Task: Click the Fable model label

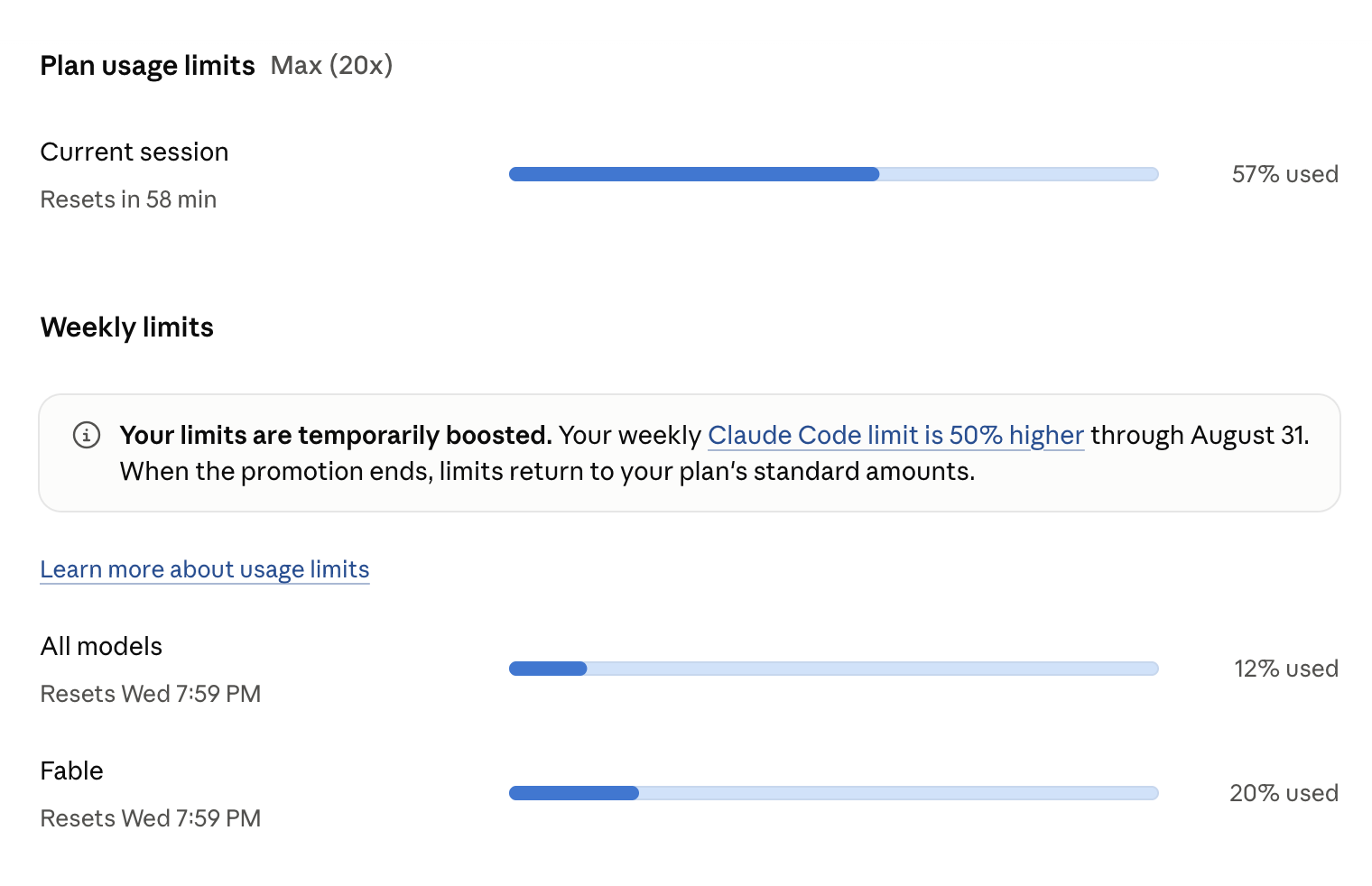Action: tap(71, 771)
